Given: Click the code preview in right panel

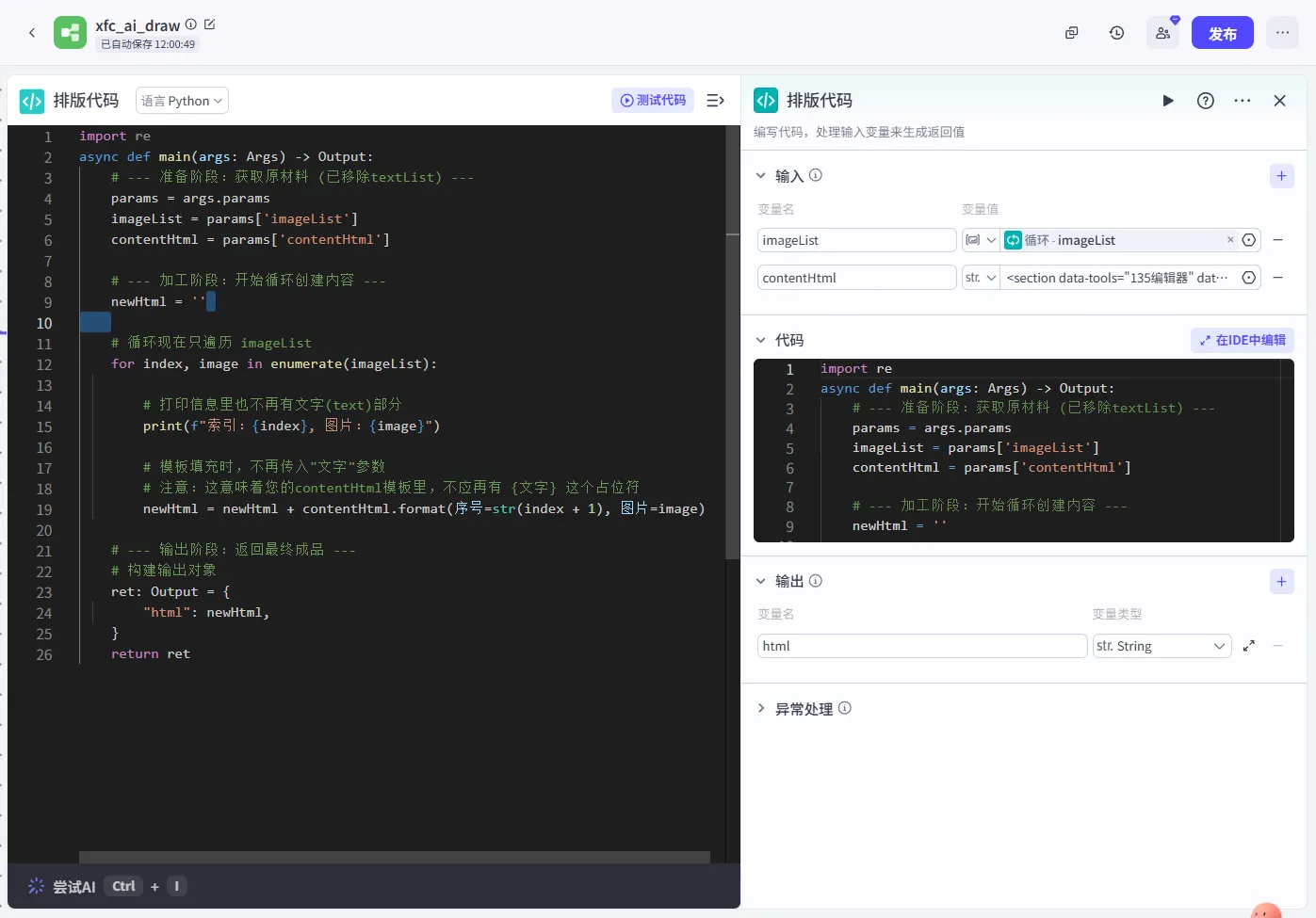Looking at the screenshot, I should coord(1024,450).
